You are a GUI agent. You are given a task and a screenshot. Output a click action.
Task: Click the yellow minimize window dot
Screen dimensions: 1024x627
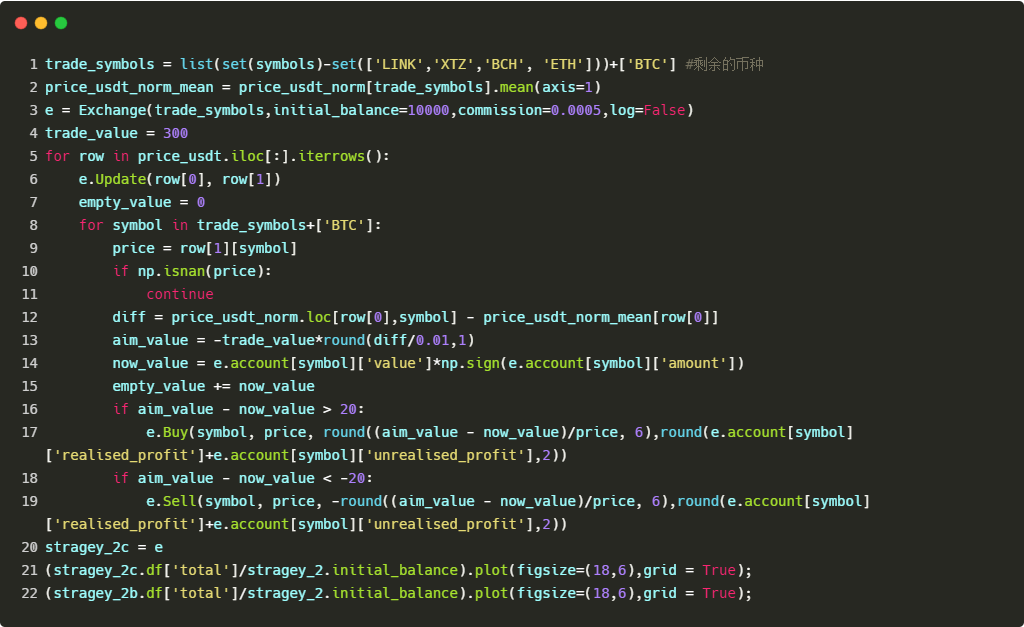tap(41, 24)
